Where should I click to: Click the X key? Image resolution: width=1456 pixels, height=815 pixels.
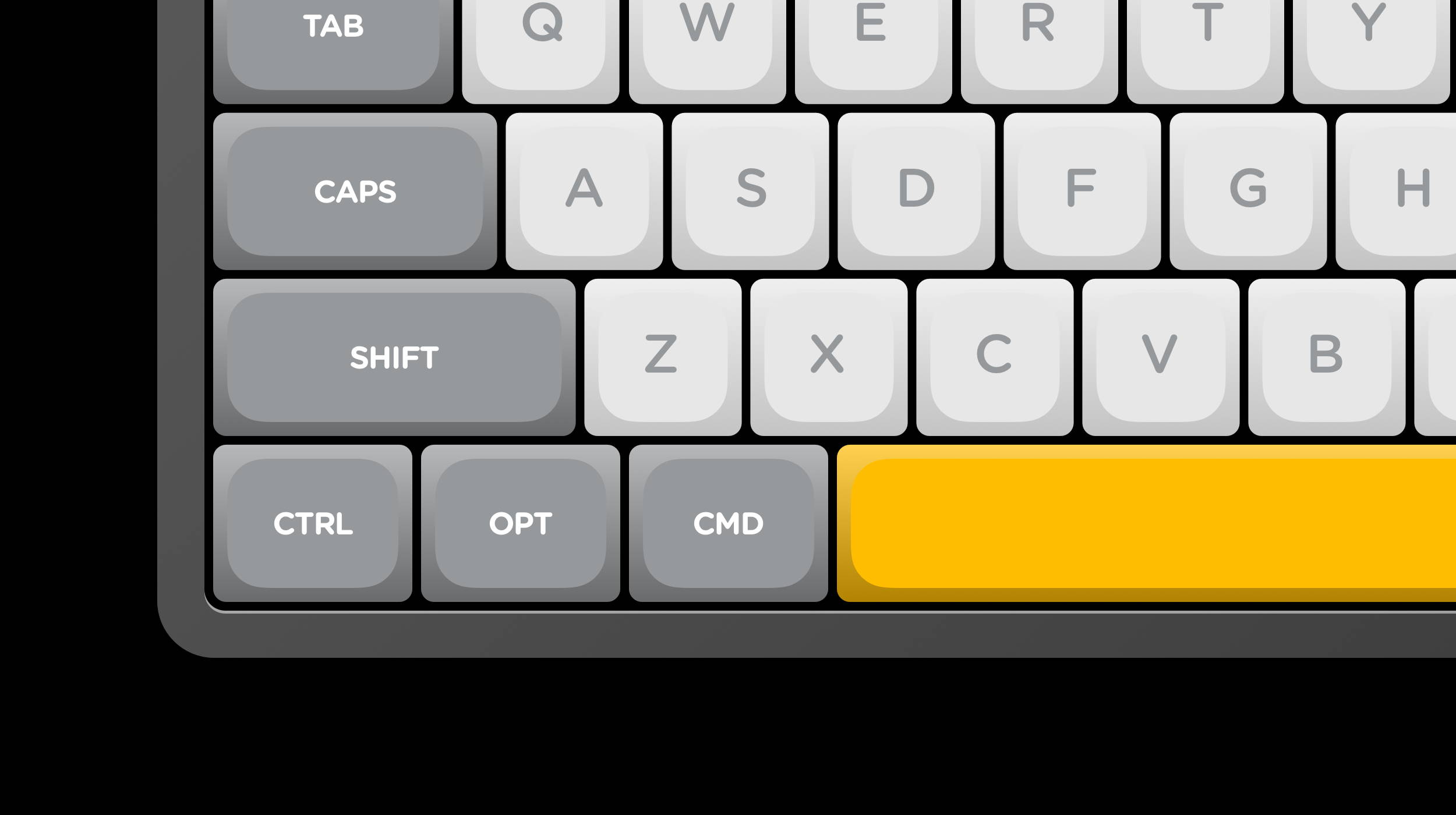pyautogui.click(x=829, y=357)
